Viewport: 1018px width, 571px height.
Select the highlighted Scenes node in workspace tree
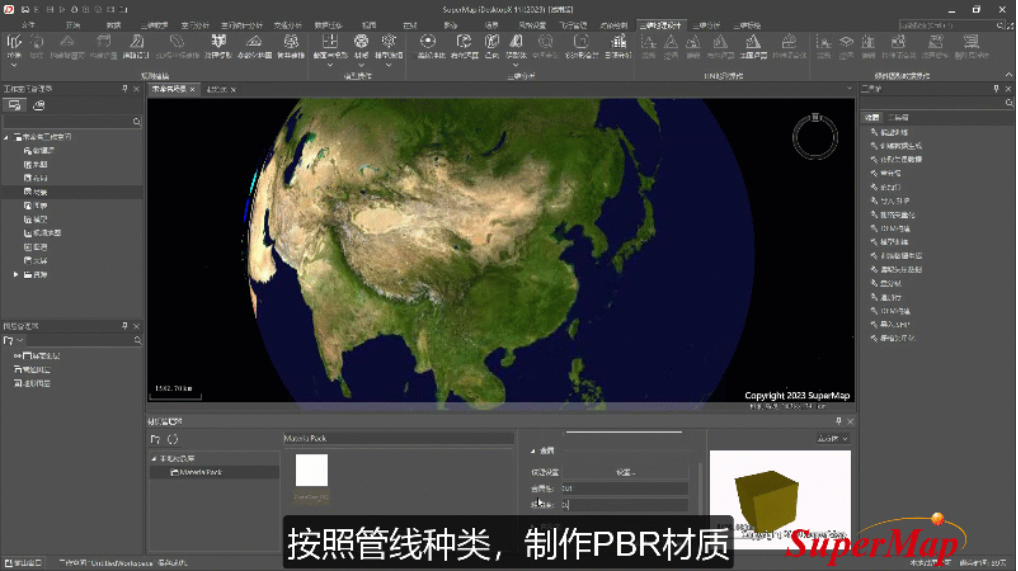point(36,192)
